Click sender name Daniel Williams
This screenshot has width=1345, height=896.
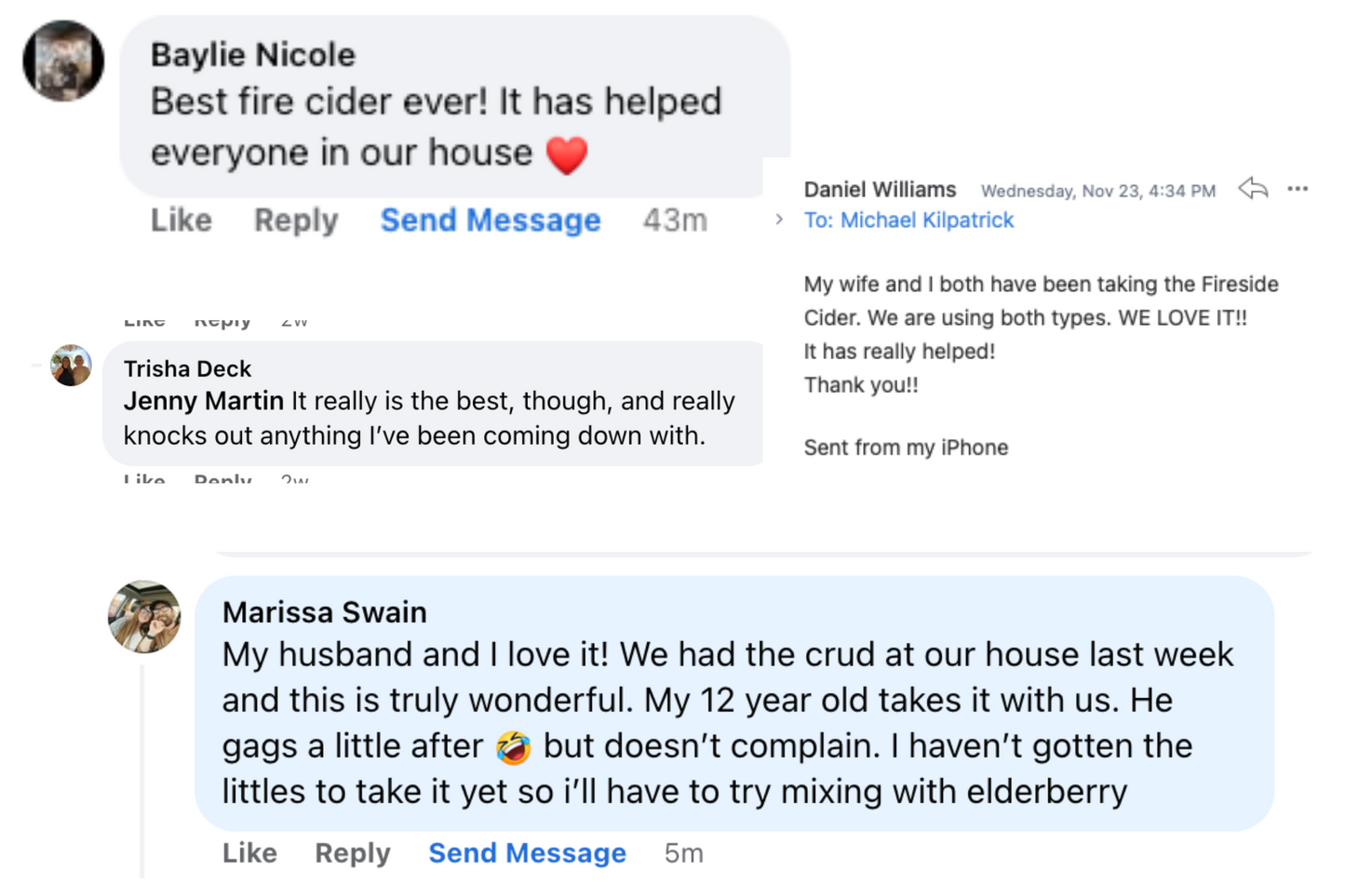tap(880, 190)
